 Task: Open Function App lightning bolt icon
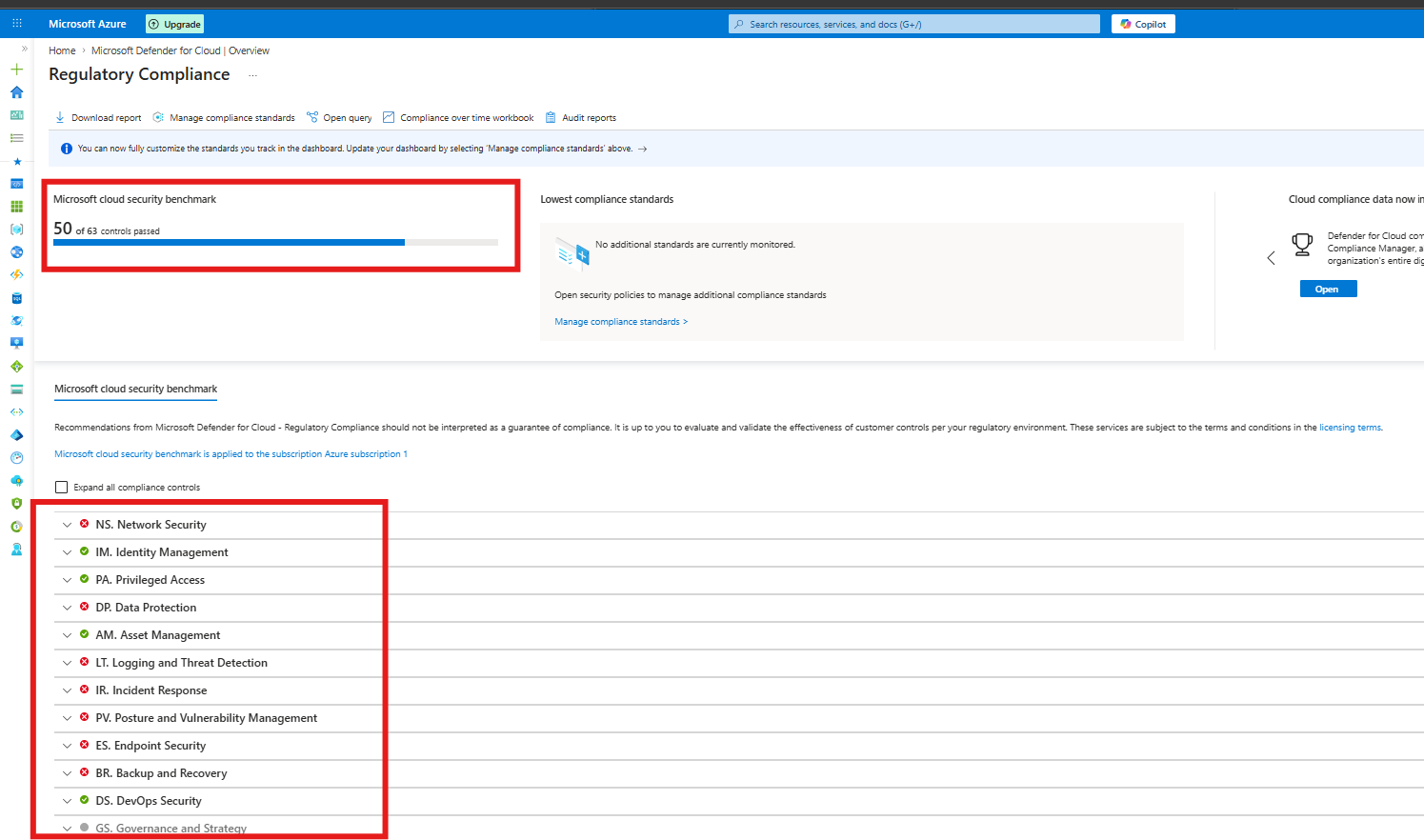(16, 275)
